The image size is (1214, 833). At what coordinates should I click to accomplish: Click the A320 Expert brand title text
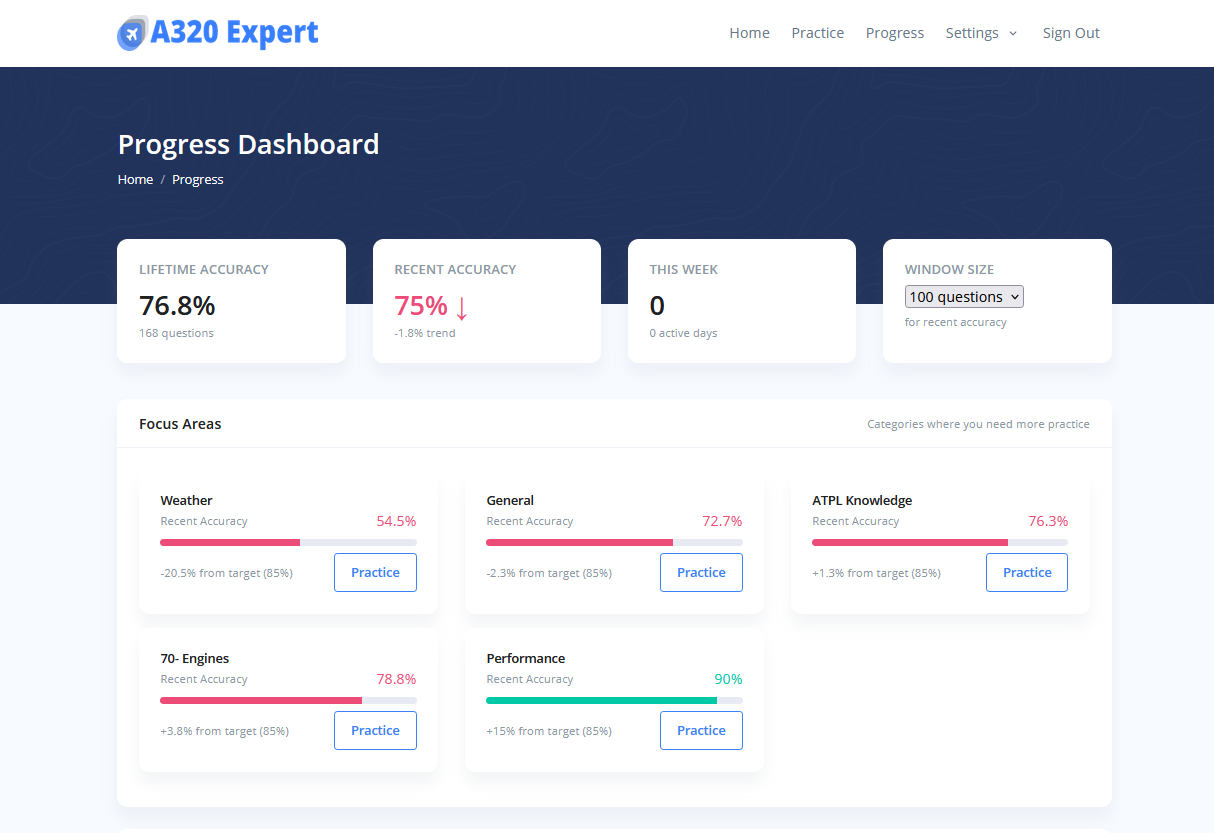[234, 33]
